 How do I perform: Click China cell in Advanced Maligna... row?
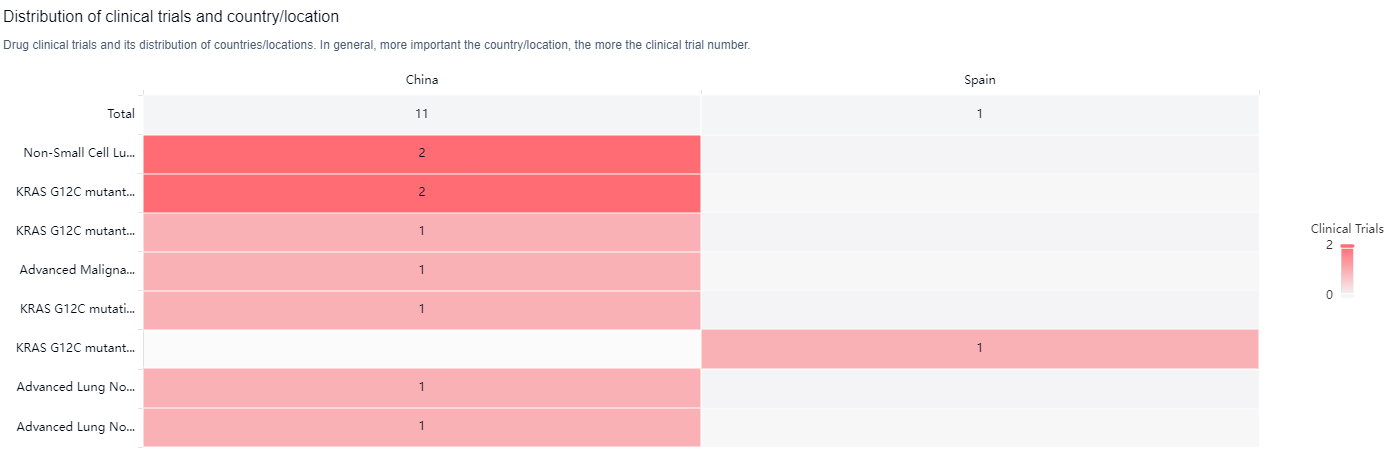tap(421, 270)
